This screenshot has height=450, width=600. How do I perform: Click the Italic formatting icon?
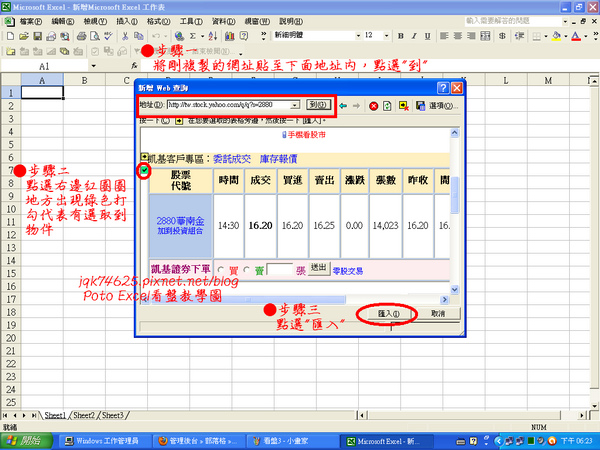tap(414, 36)
